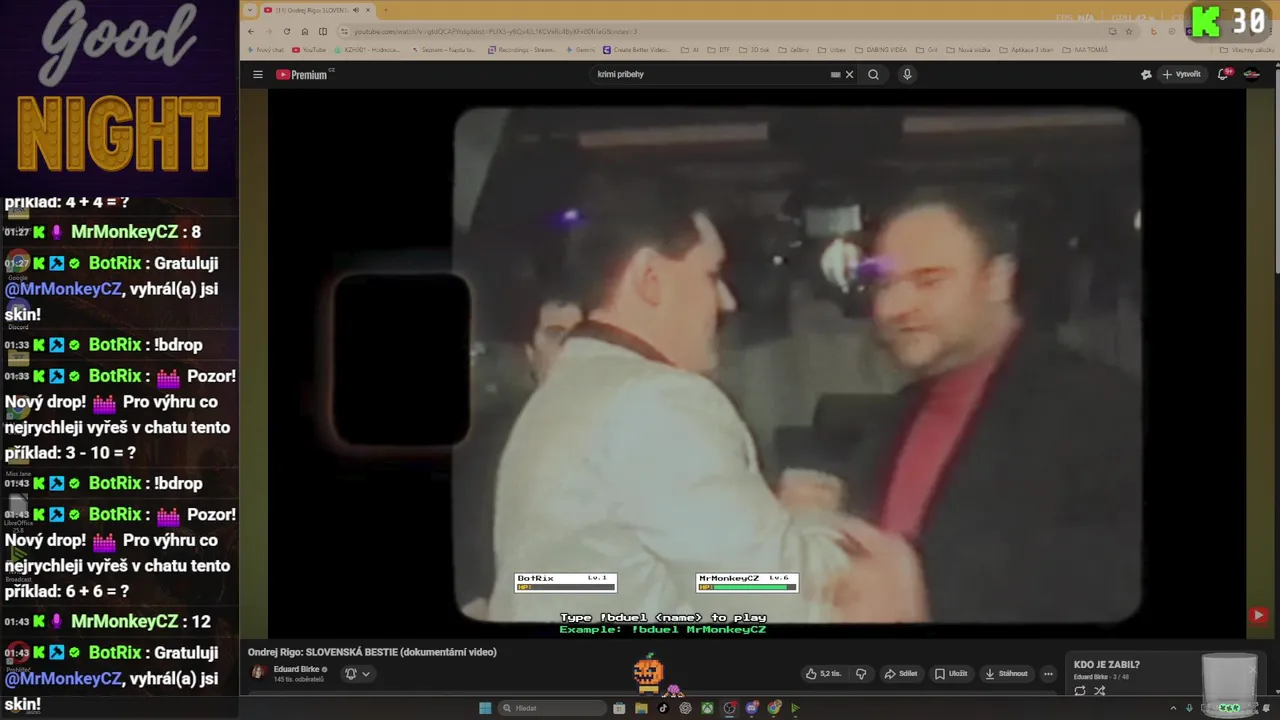Click the taskbar Hledat search box
This screenshot has height=720, width=1280.
[x=553, y=708]
